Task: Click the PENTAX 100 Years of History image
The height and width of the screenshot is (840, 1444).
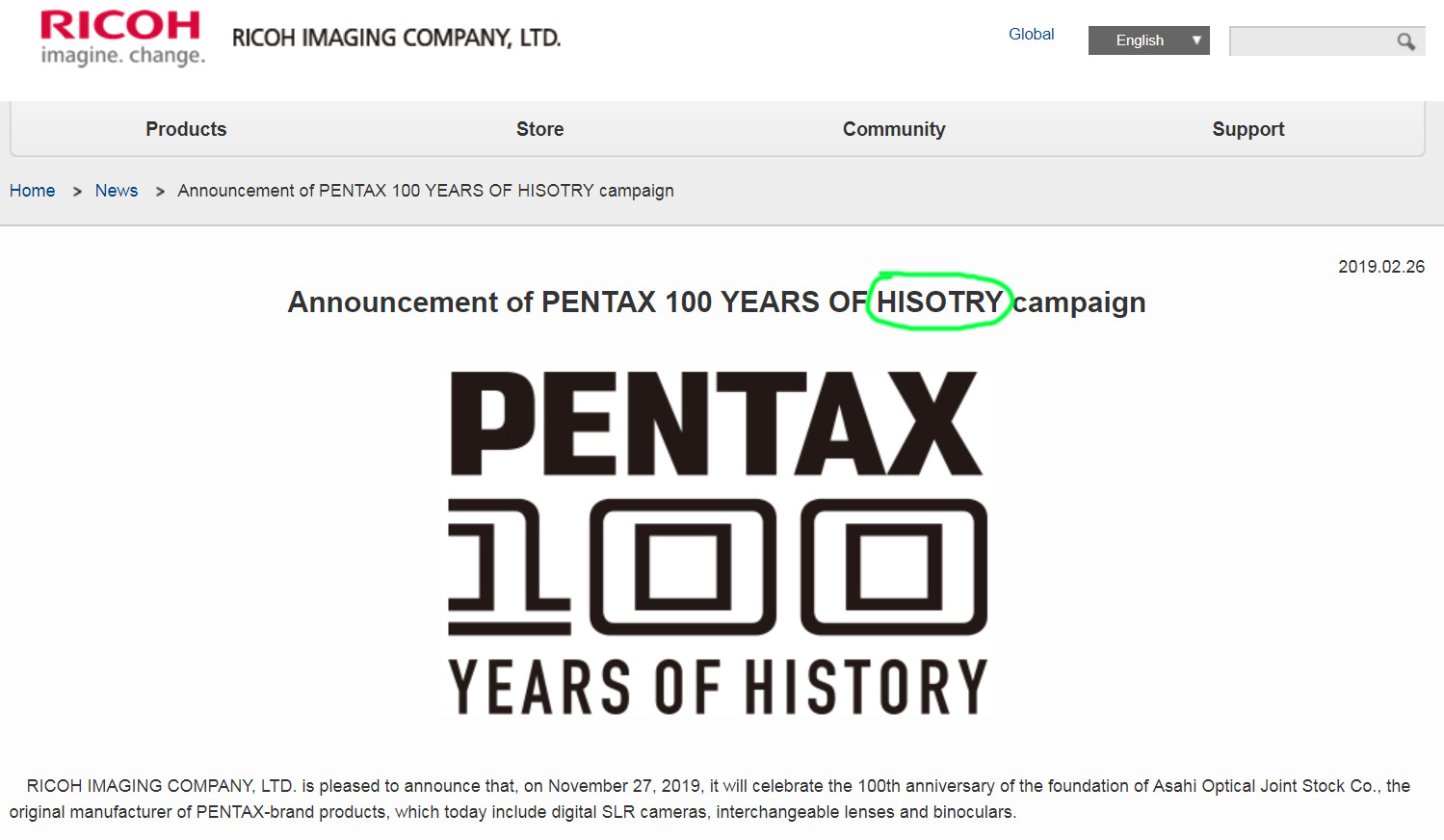Action: pyautogui.click(x=718, y=542)
